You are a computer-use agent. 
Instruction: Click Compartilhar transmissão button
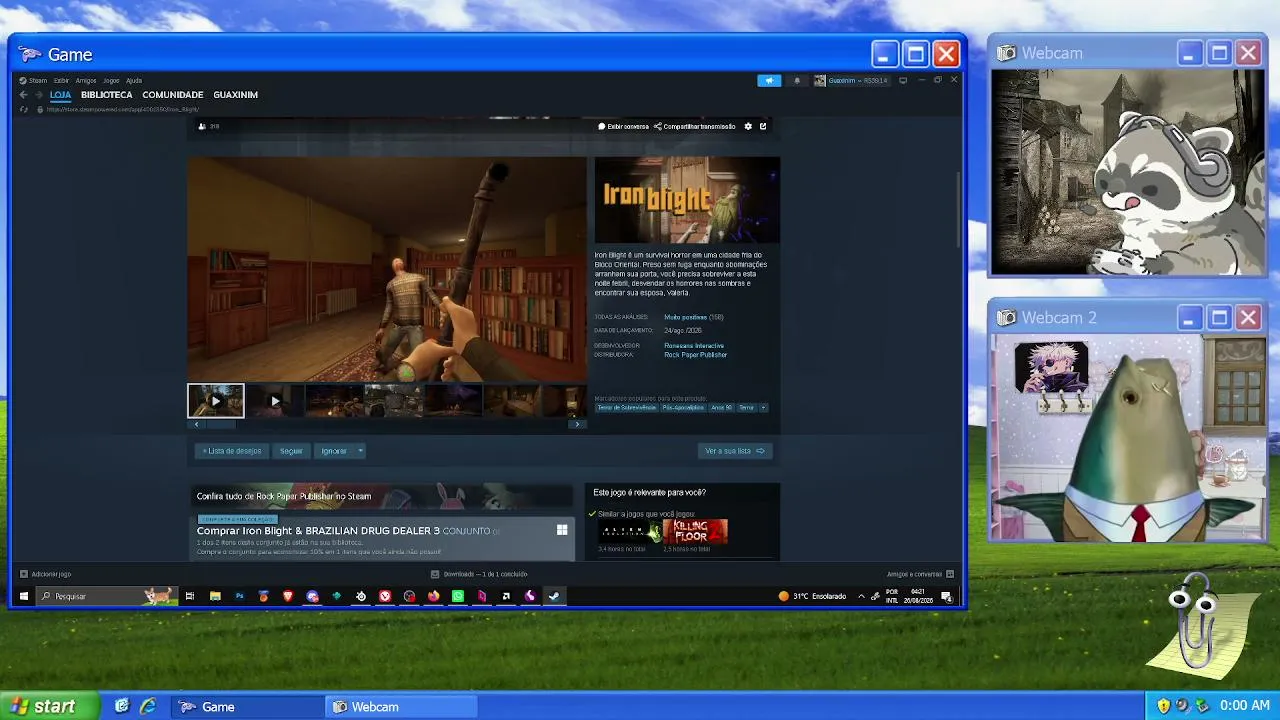[695, 127]
